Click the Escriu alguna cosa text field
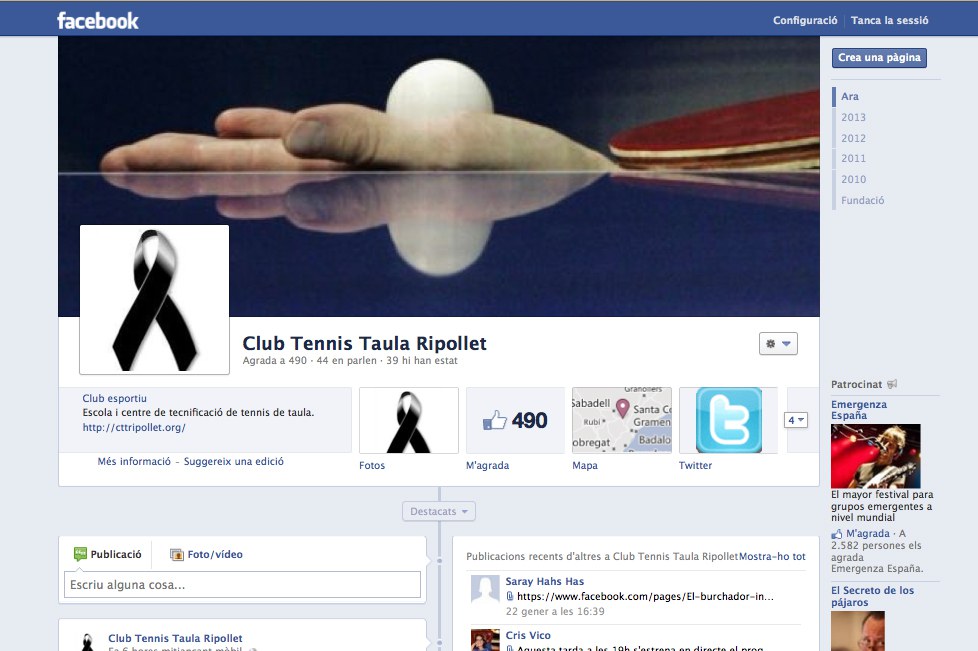Viewport: 978px width, 651px height. (x=242, y=585)
